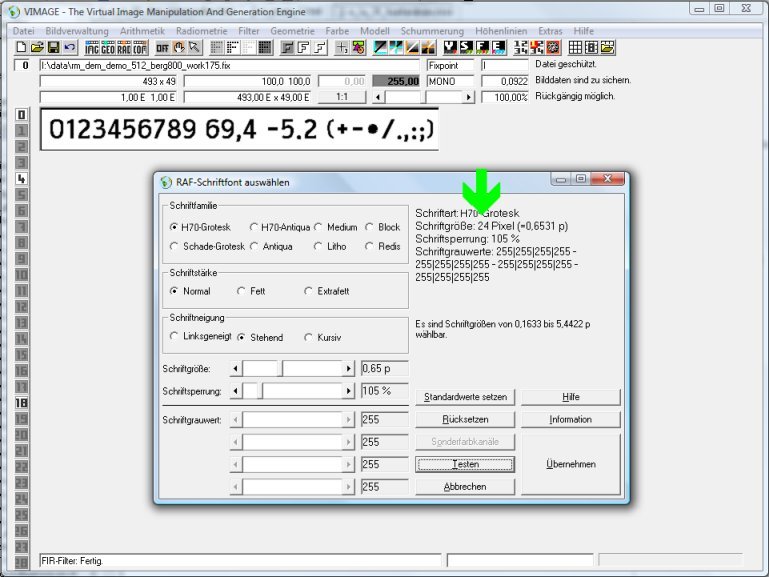Choose the H70-Antiqua font family
Viewport: 769px width, 577px height.
[x=255, y=227]
